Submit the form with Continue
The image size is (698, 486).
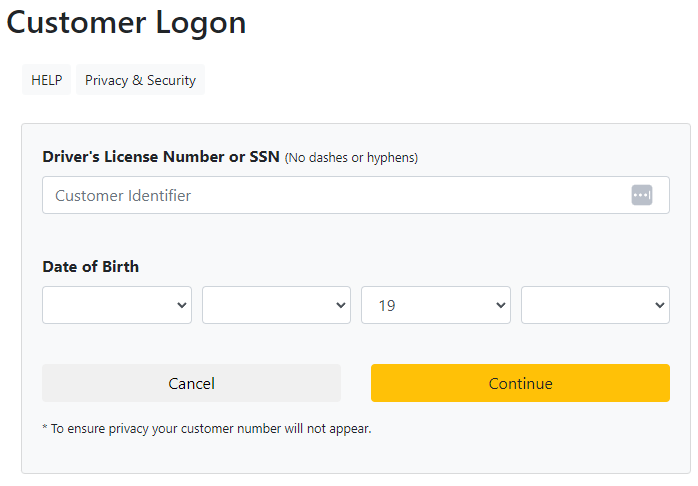(x=520, y=383)
